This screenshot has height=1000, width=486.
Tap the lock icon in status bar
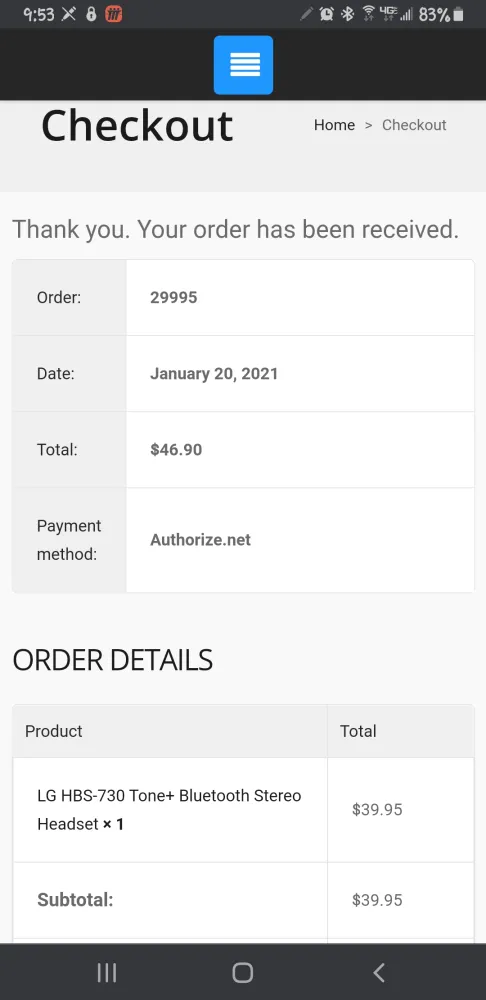pos(91,14)
